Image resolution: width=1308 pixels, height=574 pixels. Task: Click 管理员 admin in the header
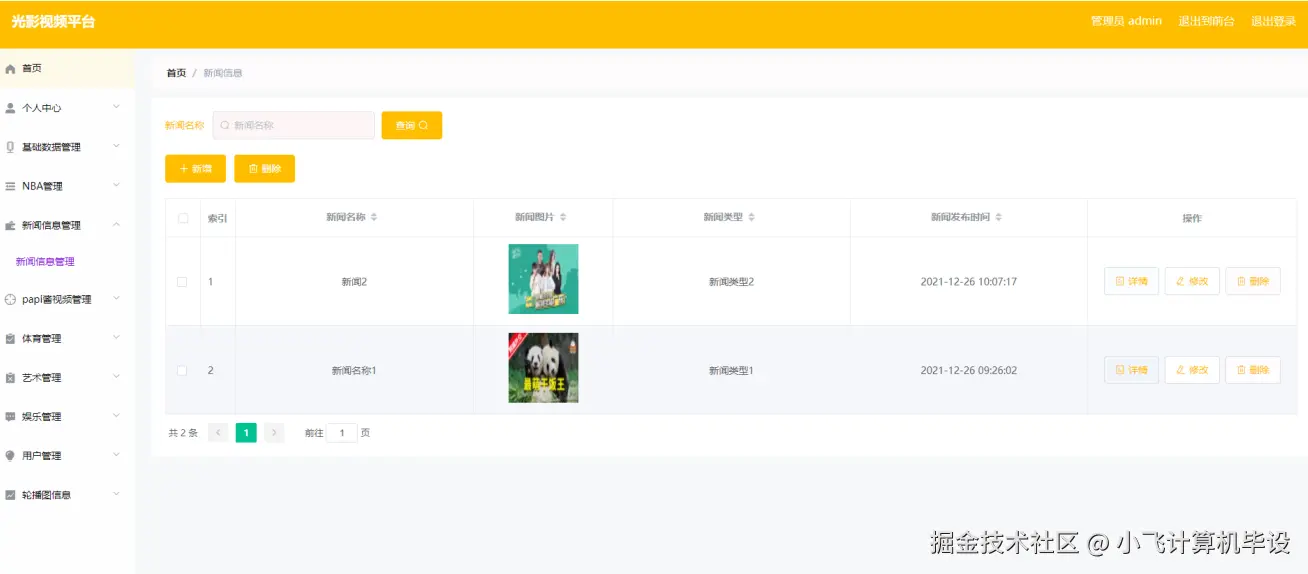click(1126, 21)
